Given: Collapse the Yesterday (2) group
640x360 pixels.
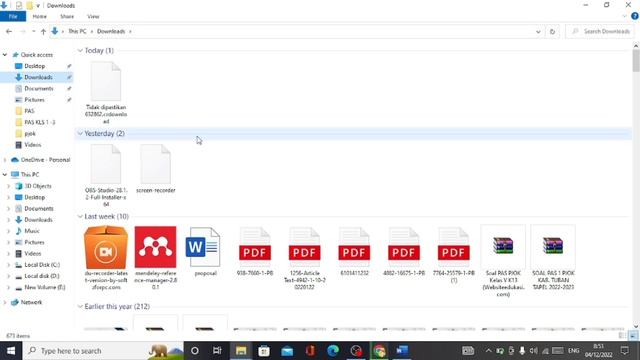Looking at the screenshot, I should point(80,133).
